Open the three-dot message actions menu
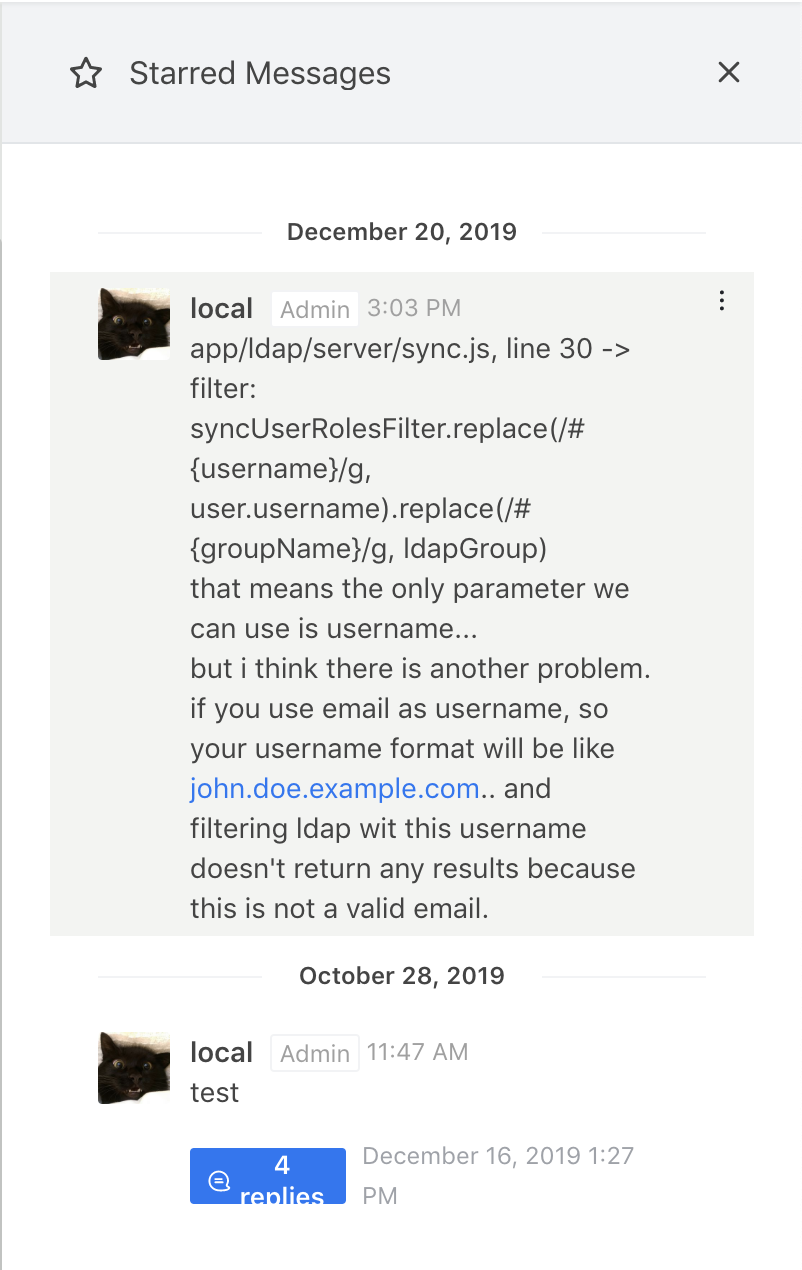The image size is (802, 1270). [722, 301]
